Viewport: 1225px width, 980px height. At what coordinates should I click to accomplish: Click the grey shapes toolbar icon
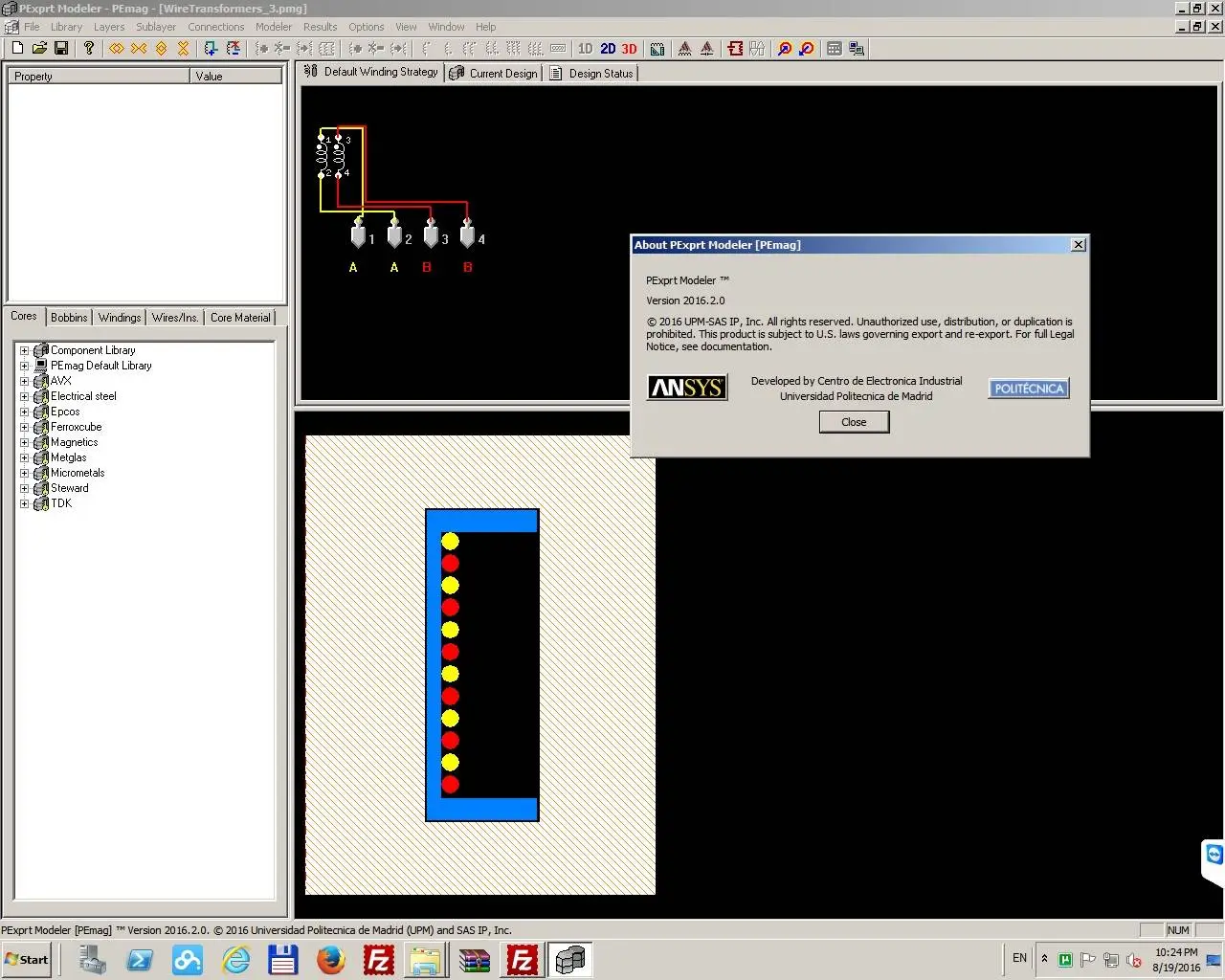(757, 48)
